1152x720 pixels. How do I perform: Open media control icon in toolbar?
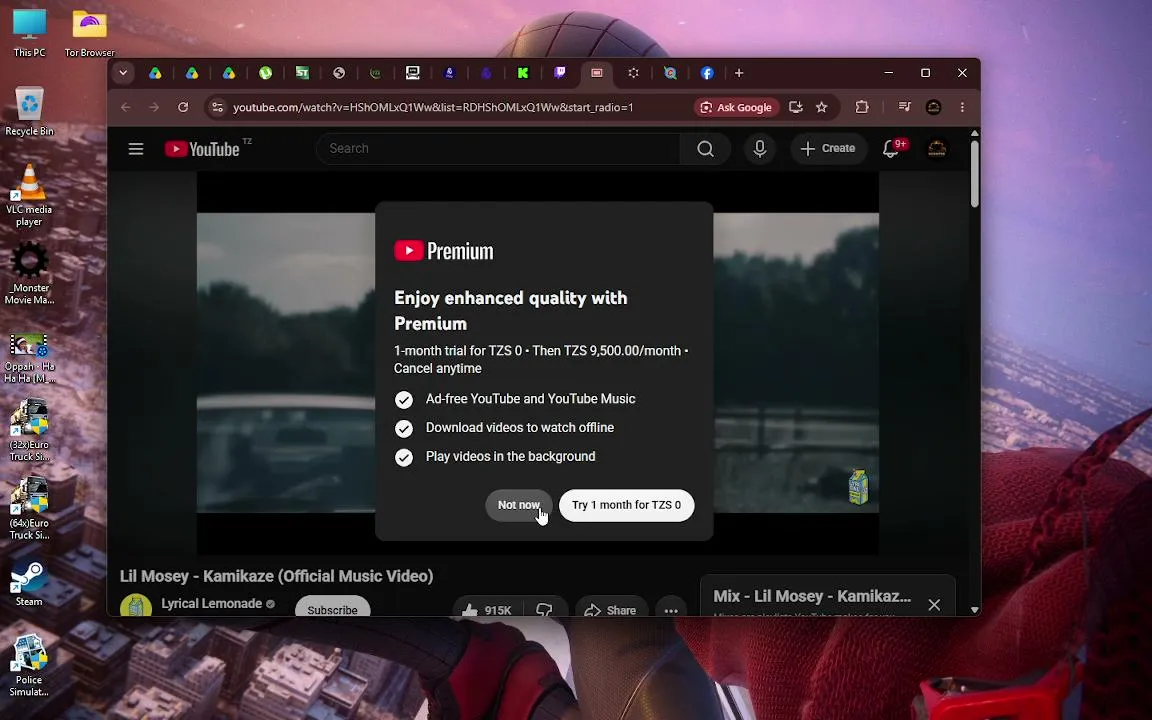(904, 107)
